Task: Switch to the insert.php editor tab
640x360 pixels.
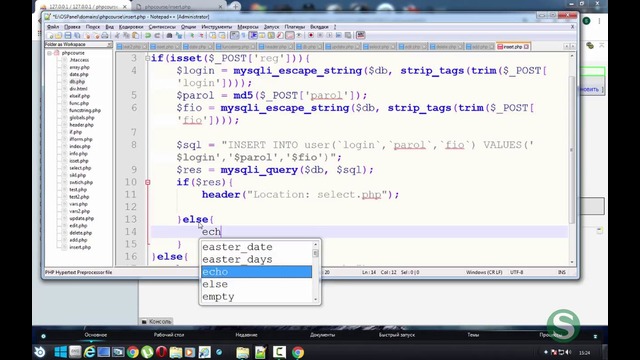Action: 512,47
